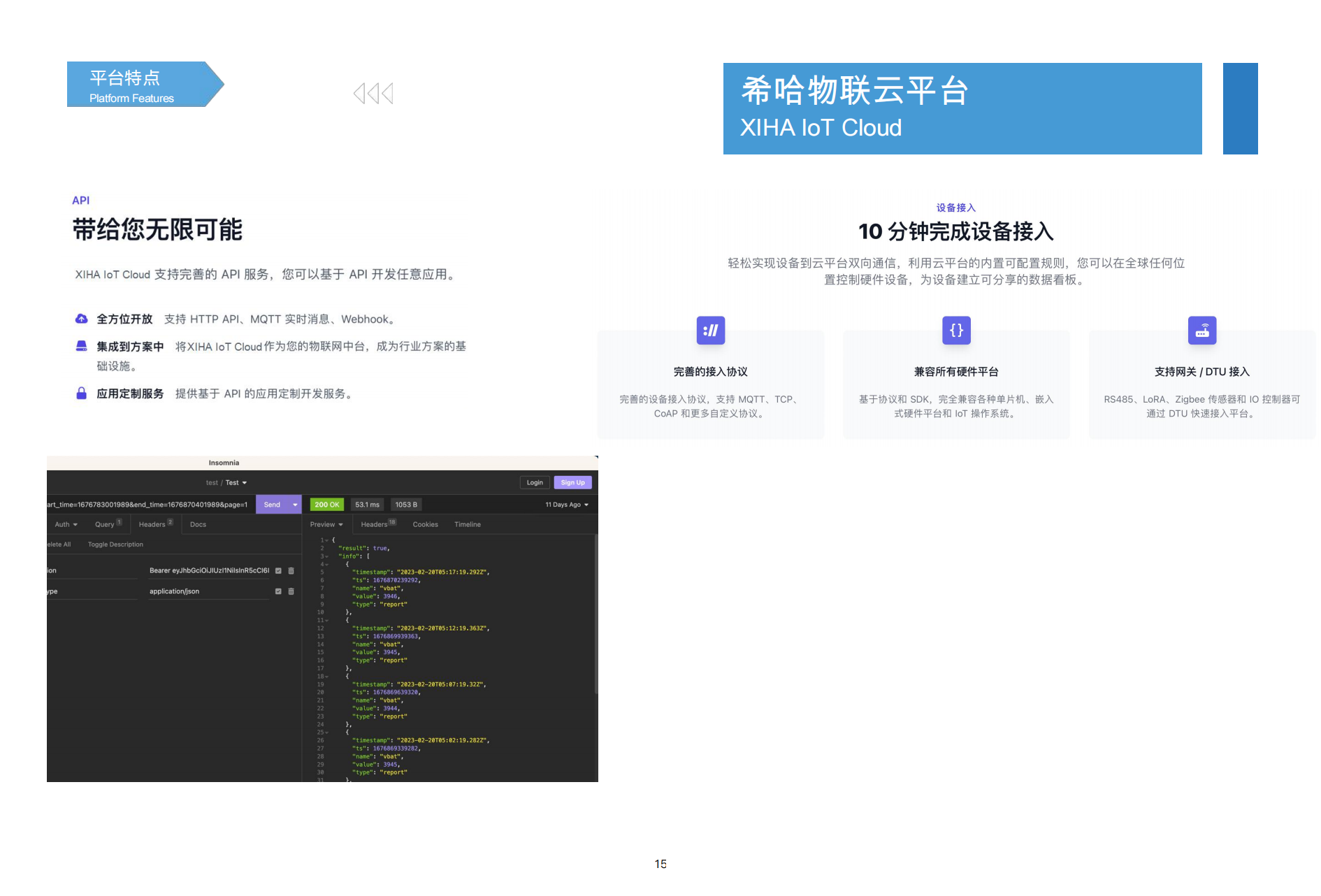Open the Send button's arrow dropdown
This screenshot has height=896, width=1321.
coord(295,505)
